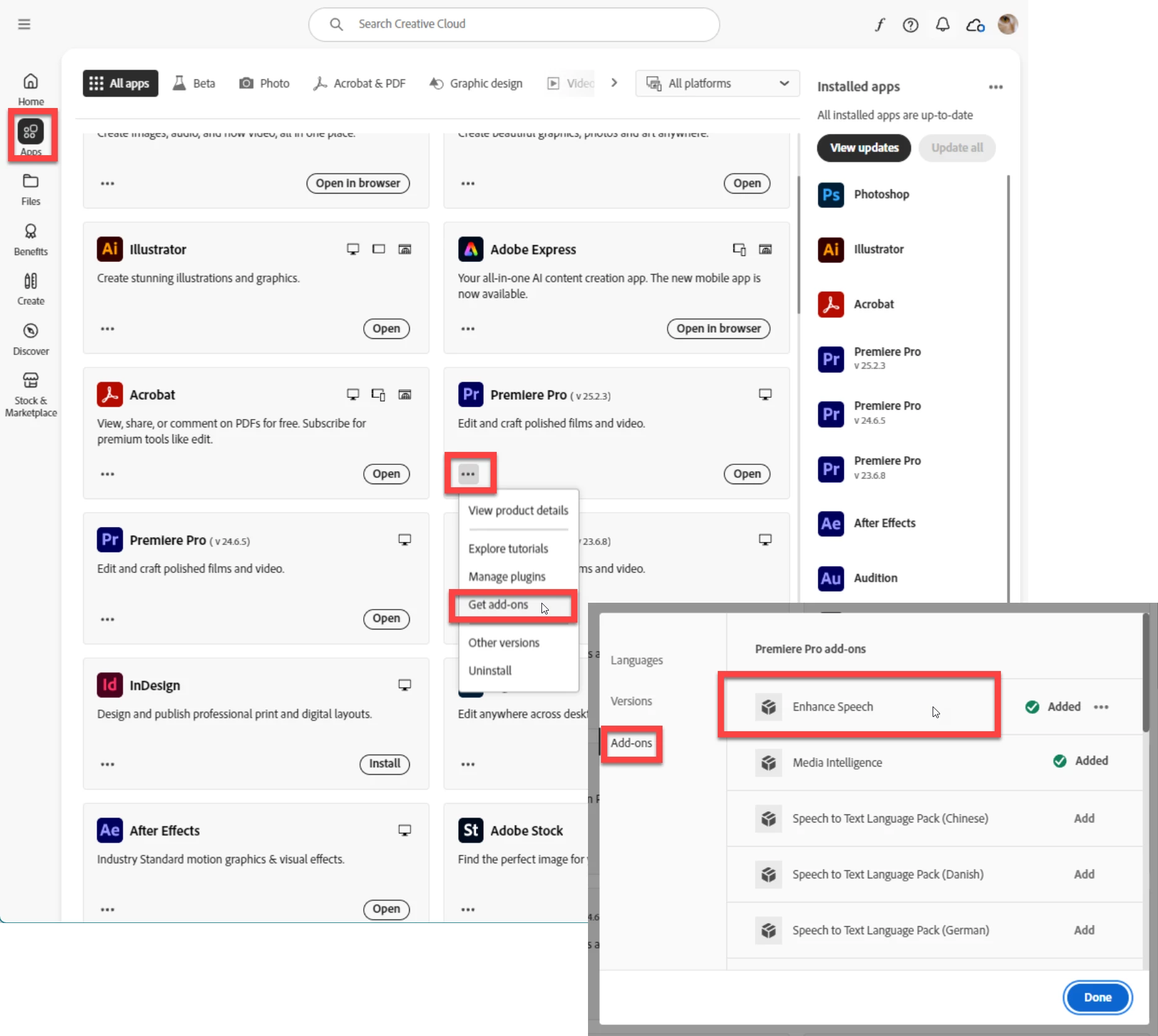
Task: Open Enhance Speech add-on more options
Action: (1101, 707)
